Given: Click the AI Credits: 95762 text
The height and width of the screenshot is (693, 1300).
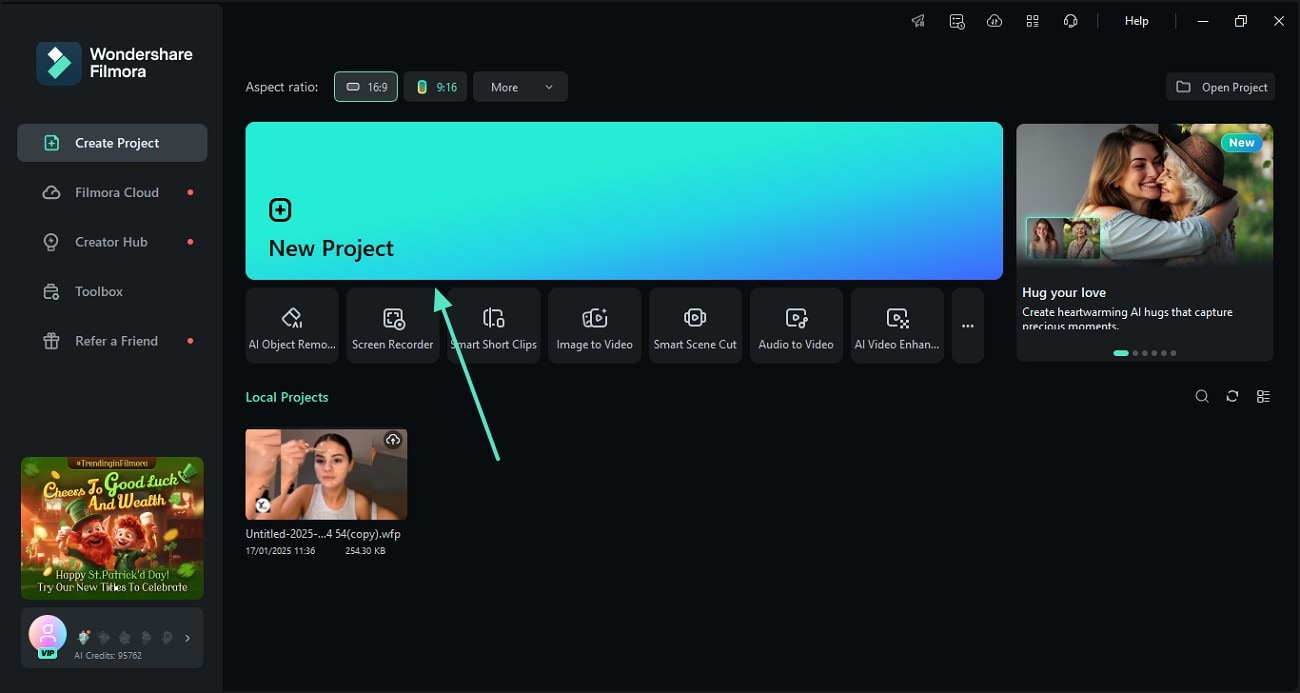Looking at the screenshot, I should [x=108, y=656].
